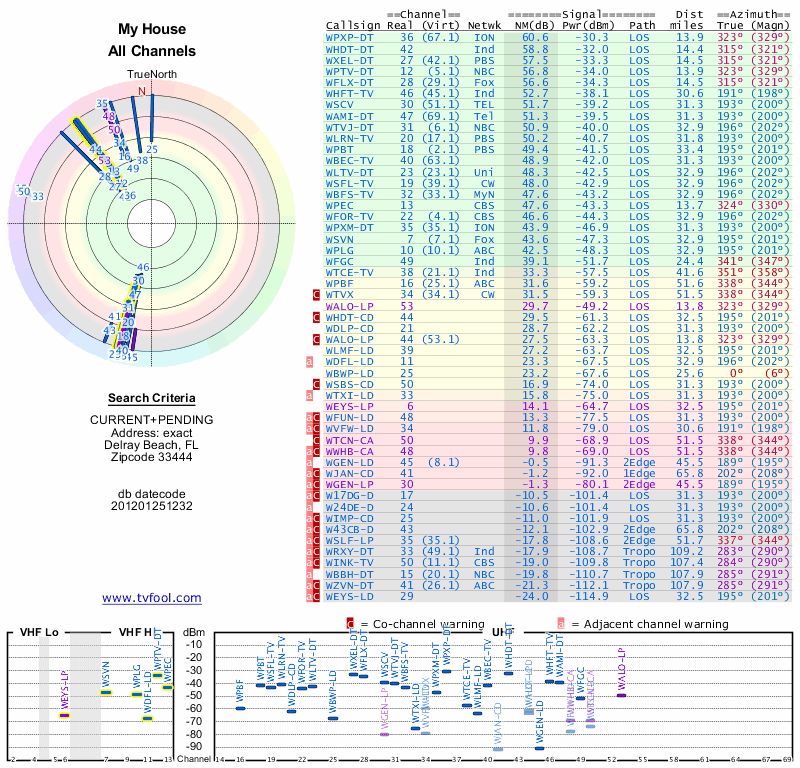The height and width of the screenshot is (768, 800).
Task: Open the www.tvfool.com link
Action: pos(152,598)
